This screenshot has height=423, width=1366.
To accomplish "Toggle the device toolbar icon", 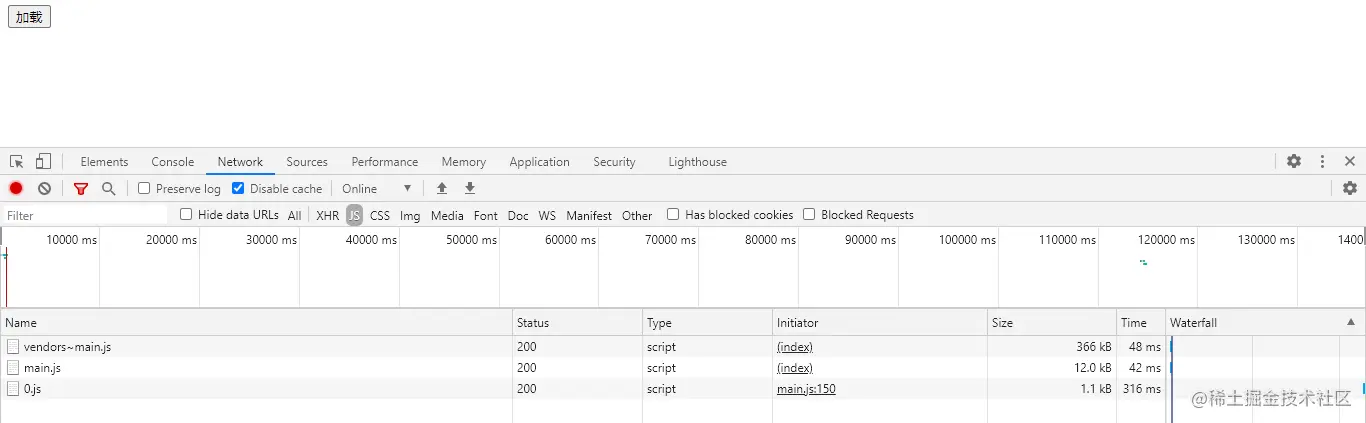I will 43,162.
